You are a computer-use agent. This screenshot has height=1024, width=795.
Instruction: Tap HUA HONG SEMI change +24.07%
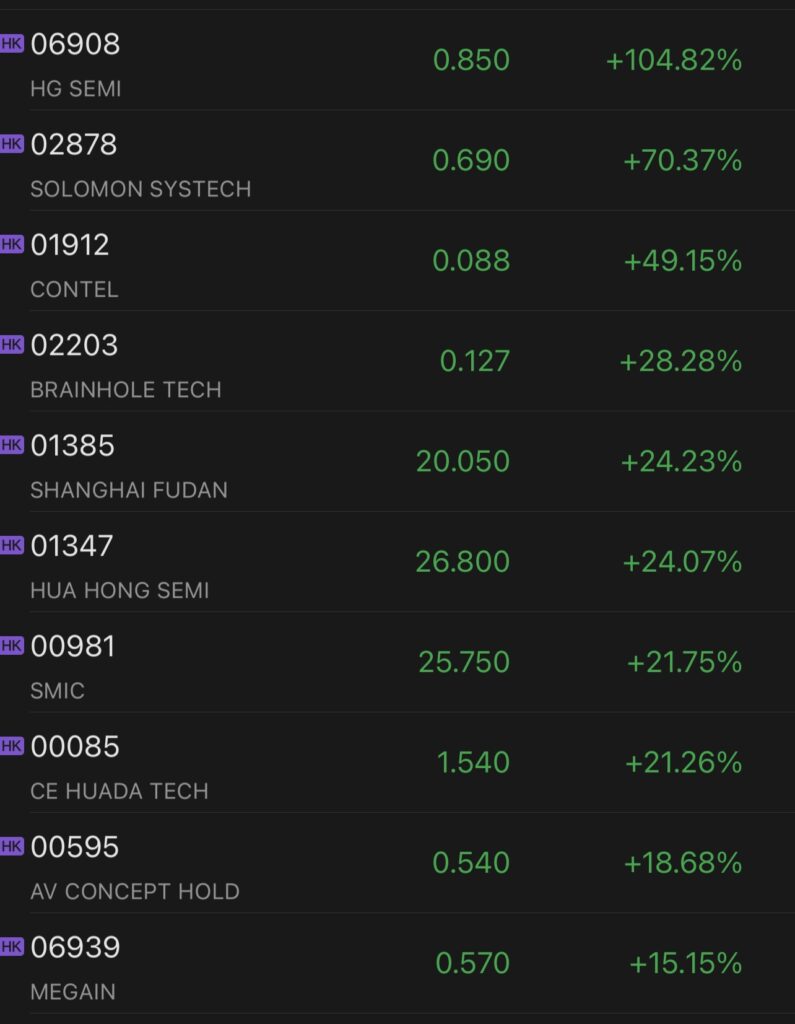(x=682, y=562)
